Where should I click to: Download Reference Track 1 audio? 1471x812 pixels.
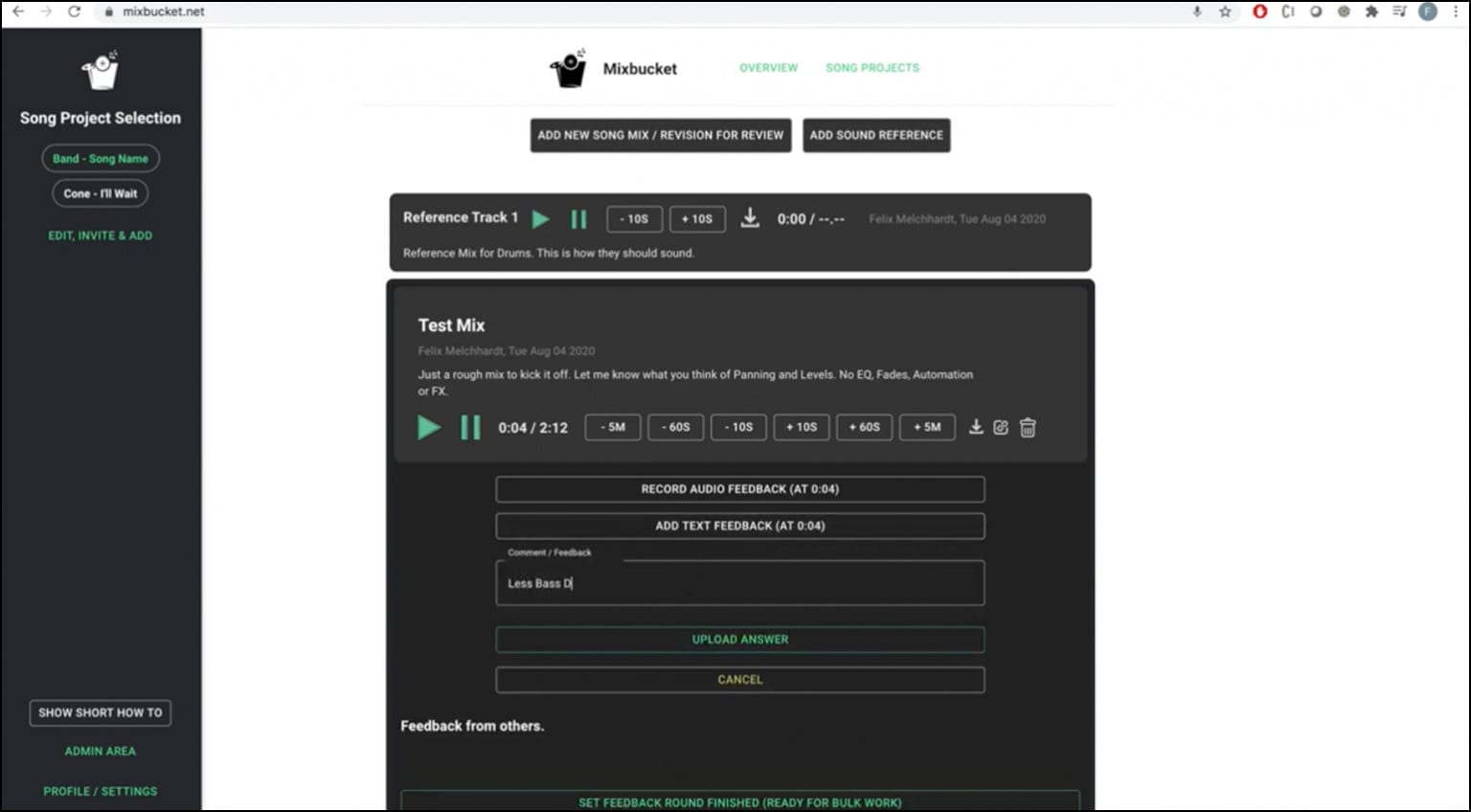[750, 218]
